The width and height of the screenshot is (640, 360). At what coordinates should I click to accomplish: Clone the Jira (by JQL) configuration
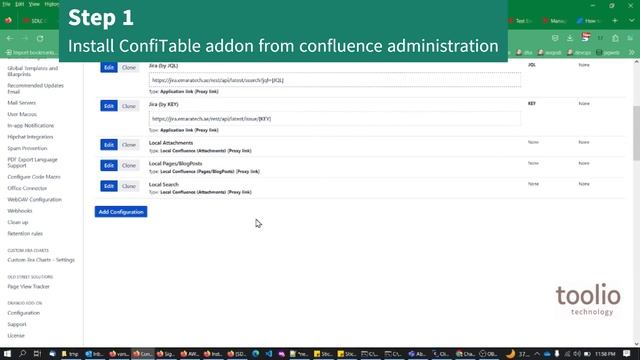pyautogui.click(x=129, y=67)
